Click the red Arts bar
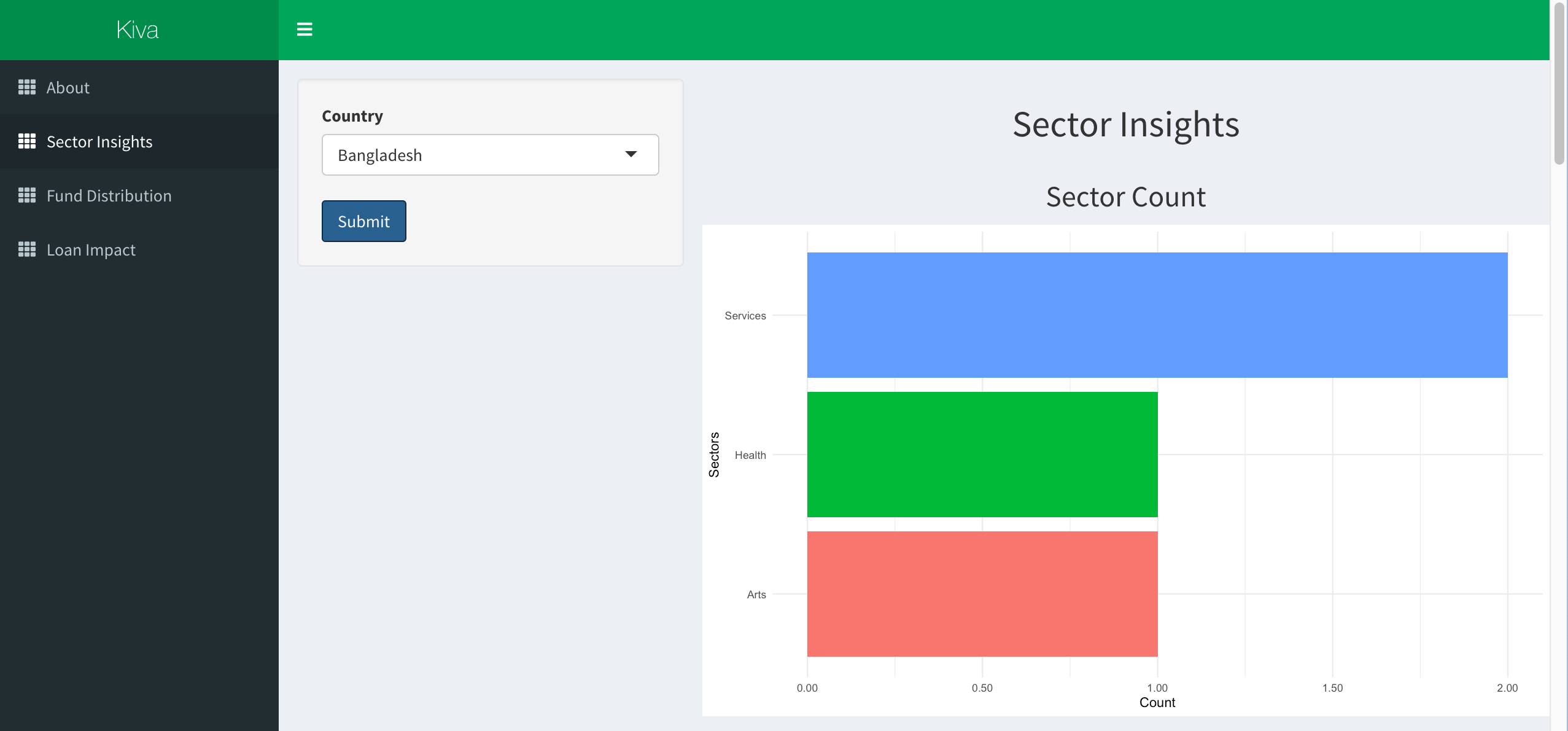Screen dimensions: 1568x731 tap(982, 594)
